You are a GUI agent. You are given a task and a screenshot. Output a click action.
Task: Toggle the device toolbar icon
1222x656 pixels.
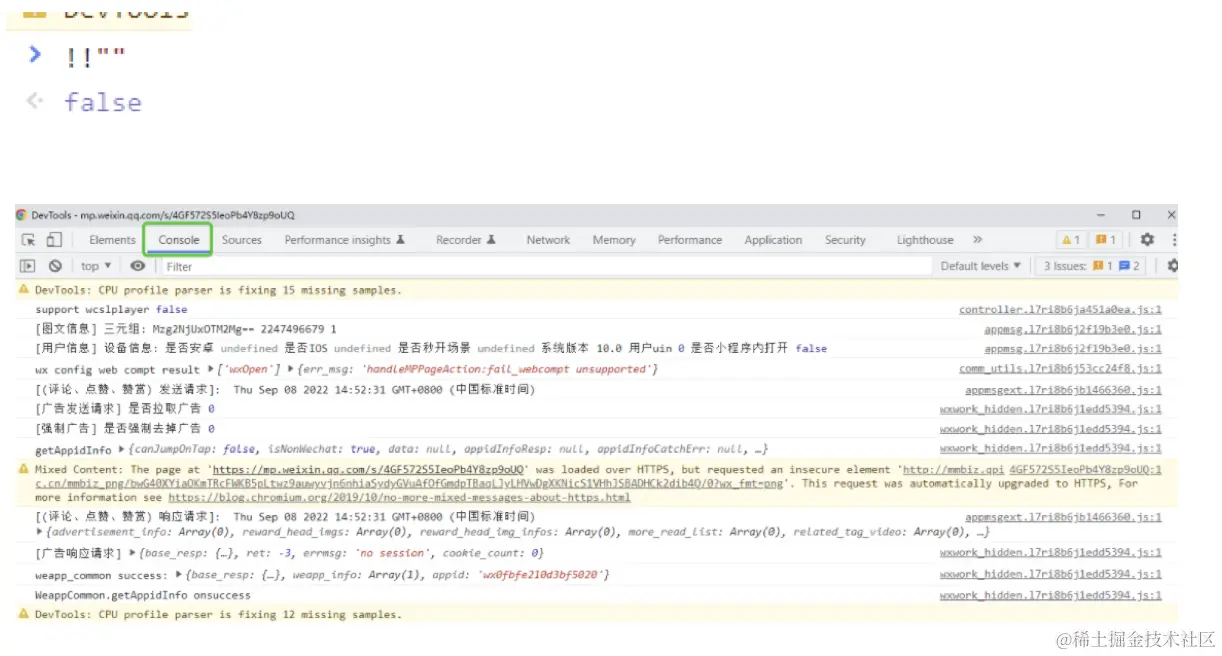coord(54,240)
